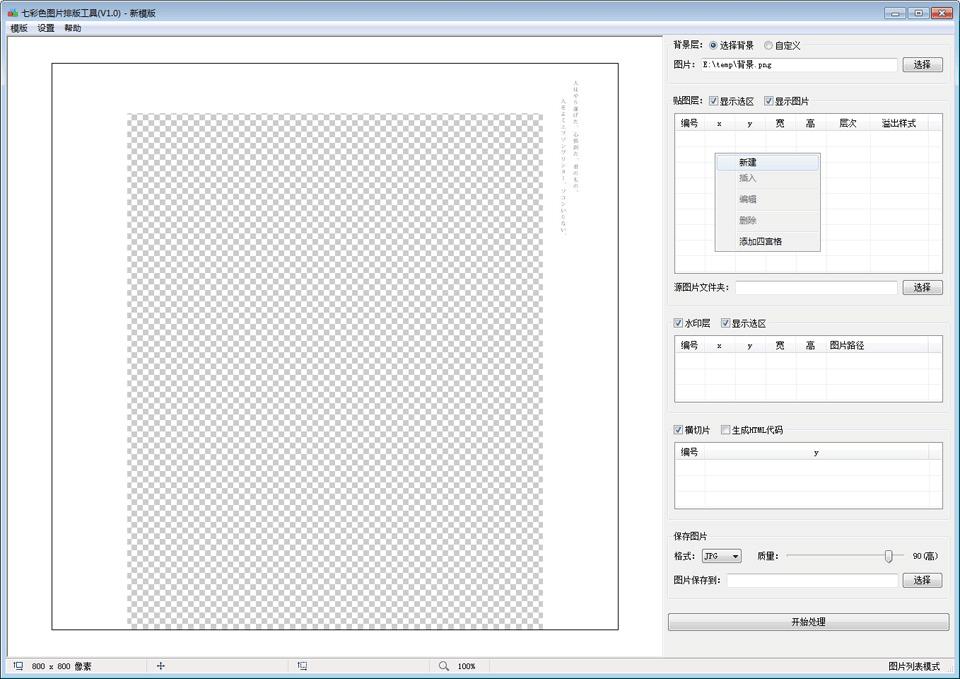Open the 模板 menu
The width and height of the screenshot is (960, 679).
[x=19, y=29]
